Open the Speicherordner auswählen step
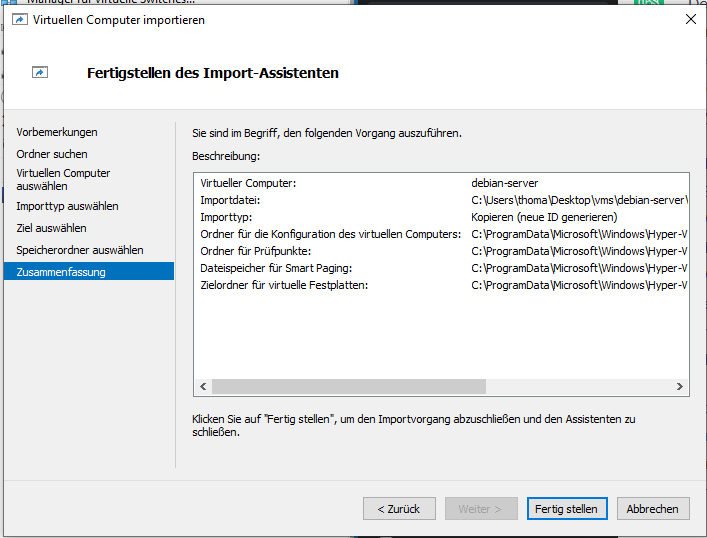 80,250
